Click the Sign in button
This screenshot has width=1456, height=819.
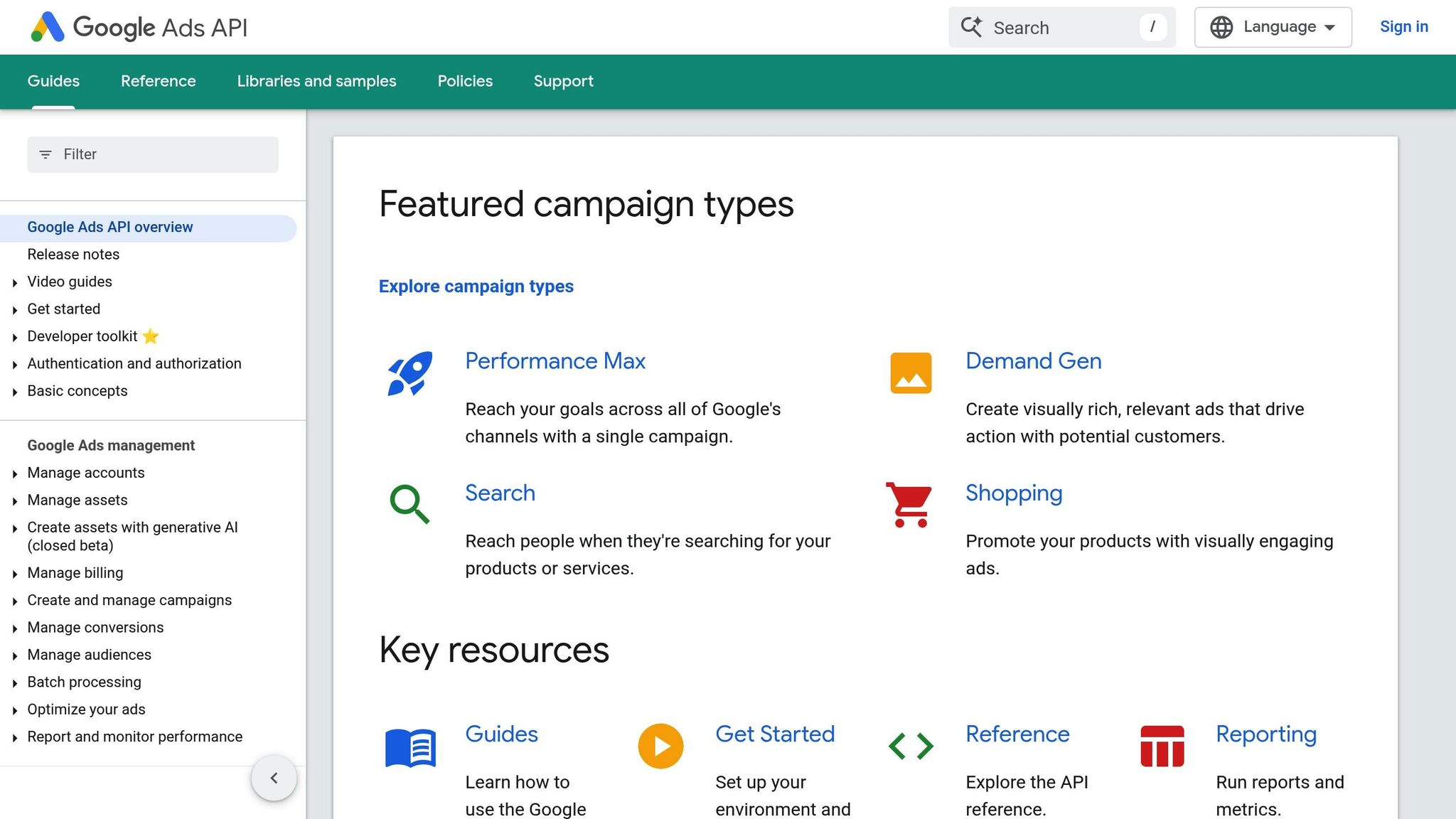pyautogui.click(x=1404, y=26)
